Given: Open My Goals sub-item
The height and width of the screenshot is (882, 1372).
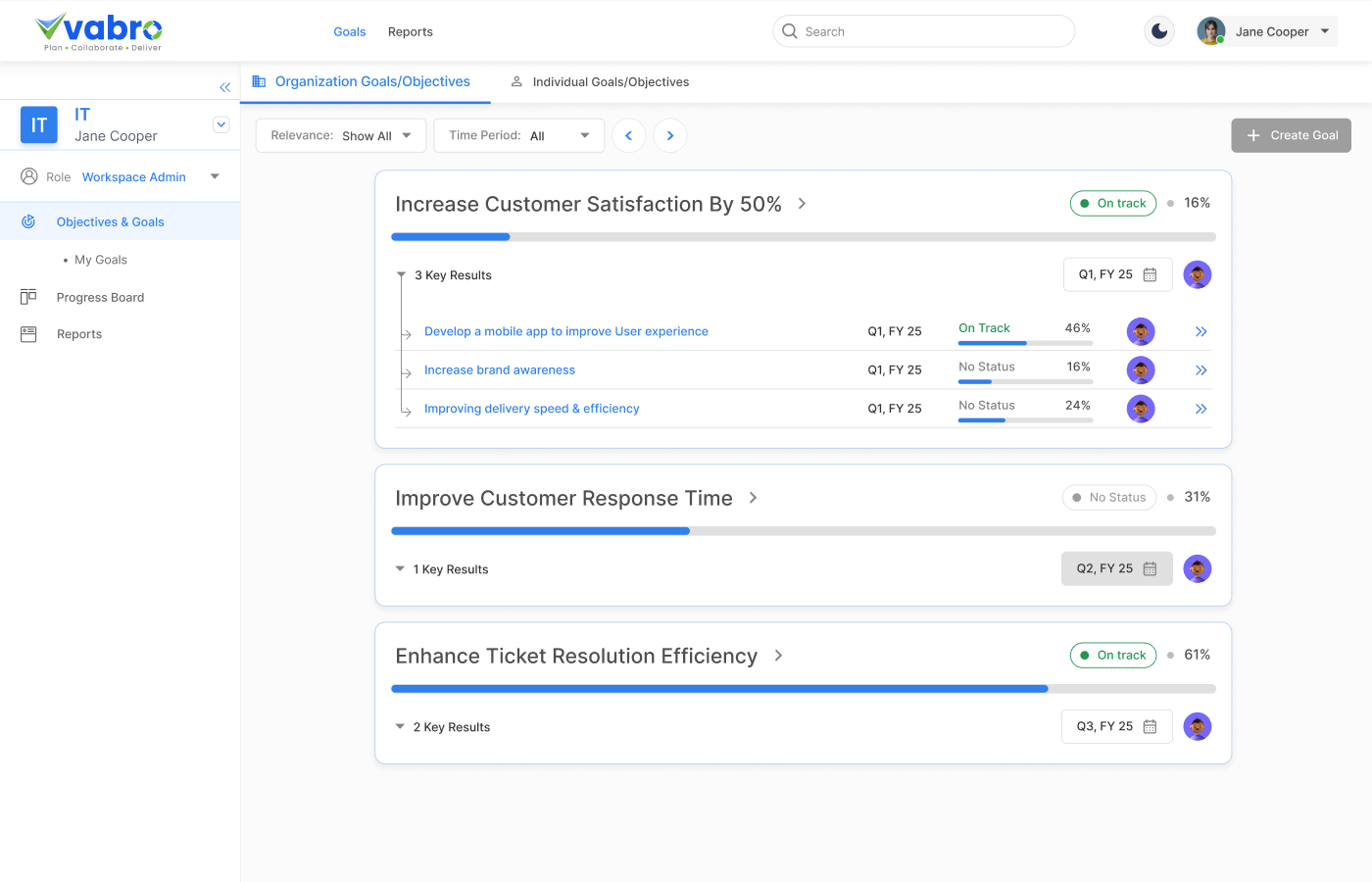Looking at the screenshot, I should coord(101,260).
